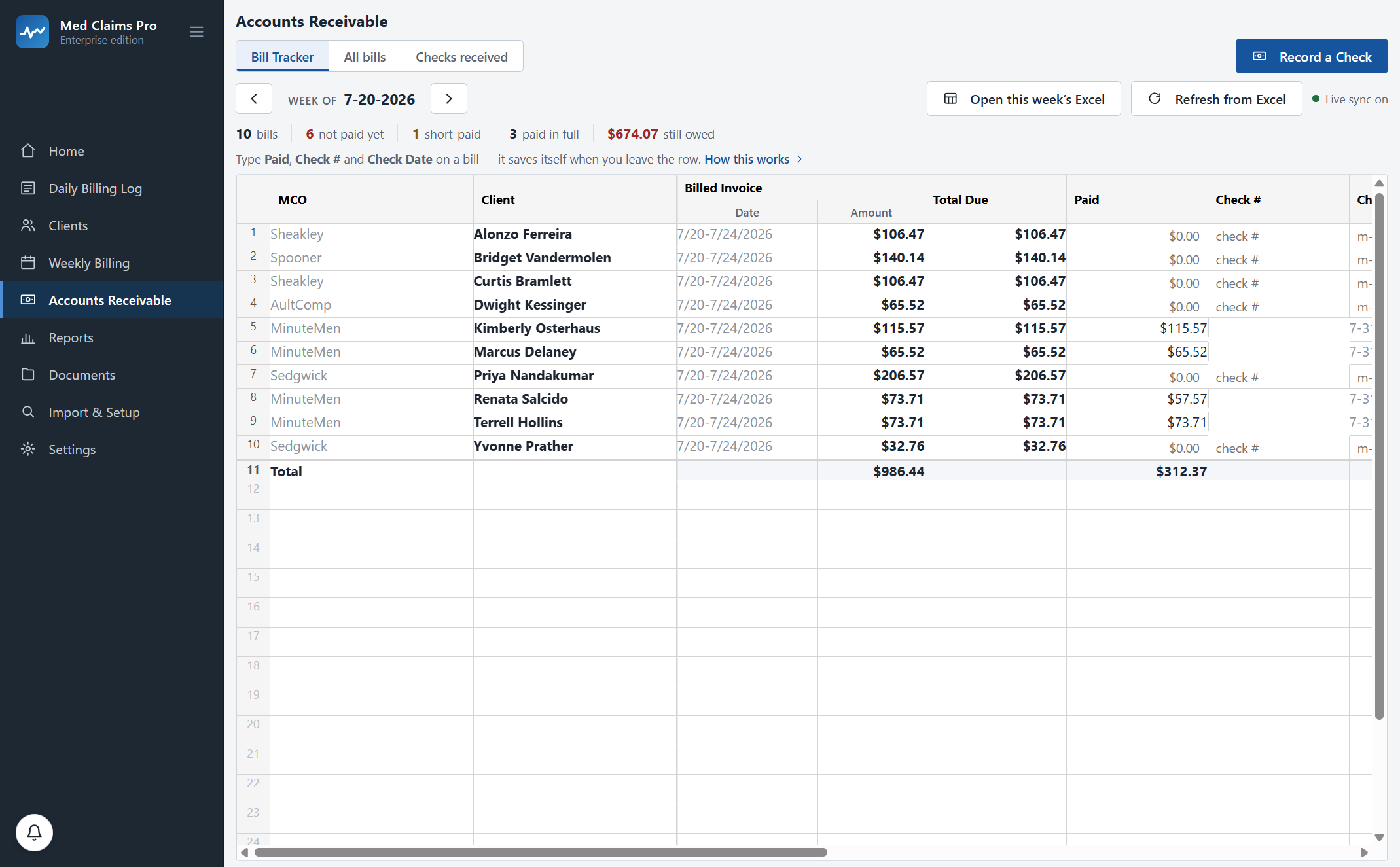This screenshot has width=1400, height=867.
Task: Click Open this week's Excel button
Action: [1024, 99]
